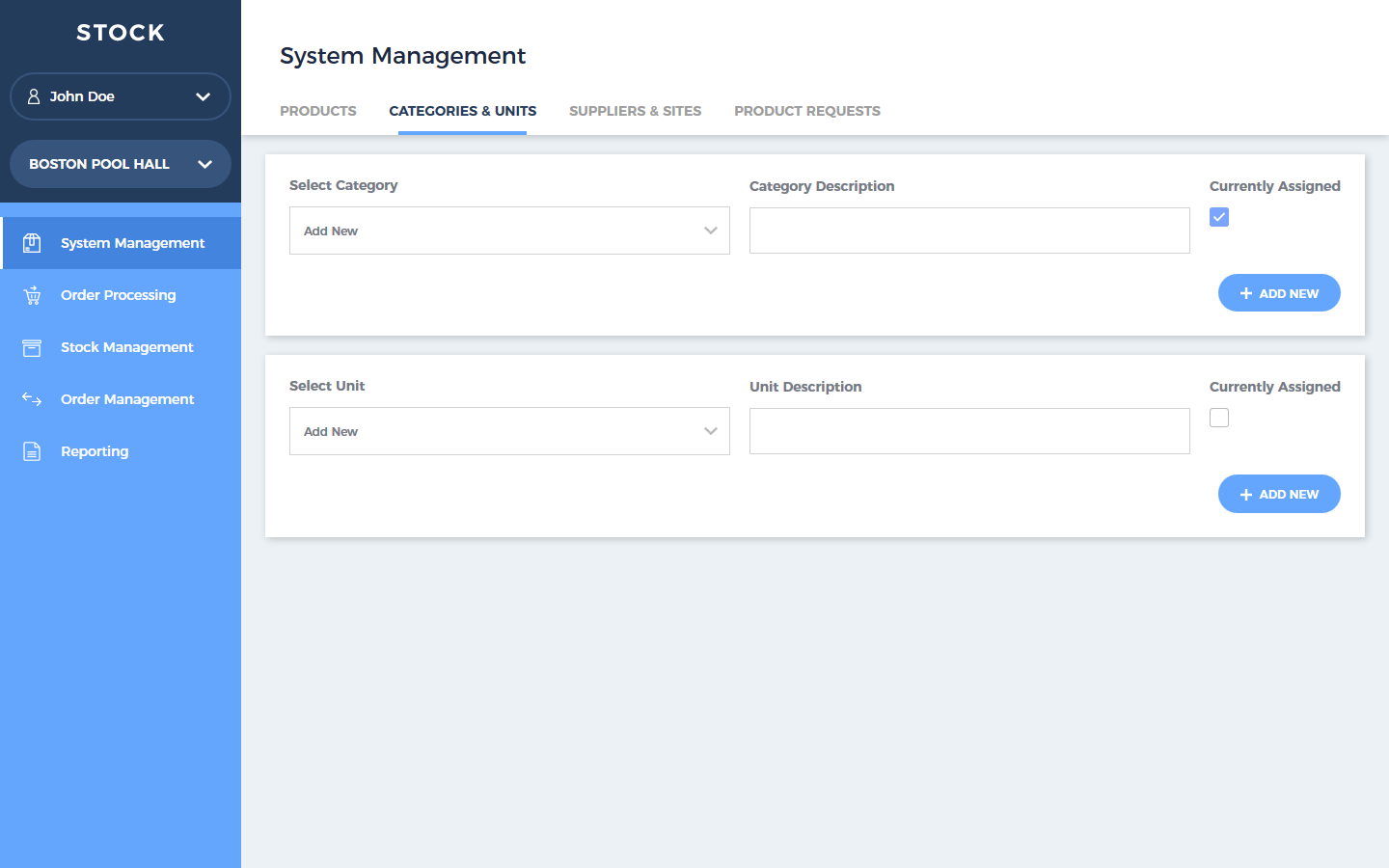Click the Order Processing cart icon
The height and width of the screenshot is (868, 1389).
(x=32, y=295)
